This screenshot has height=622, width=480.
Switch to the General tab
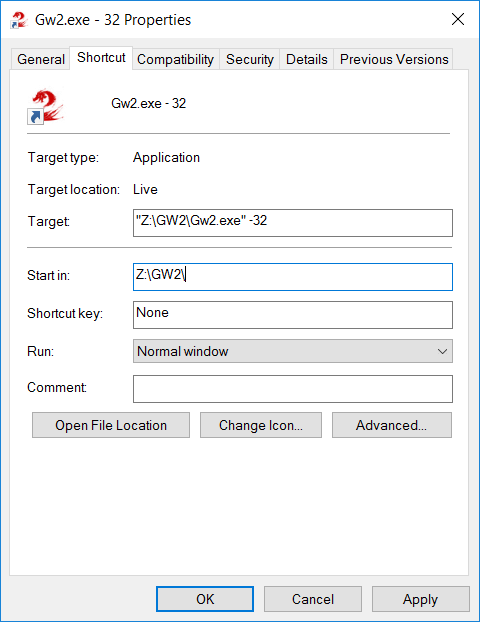pos(40,59)
